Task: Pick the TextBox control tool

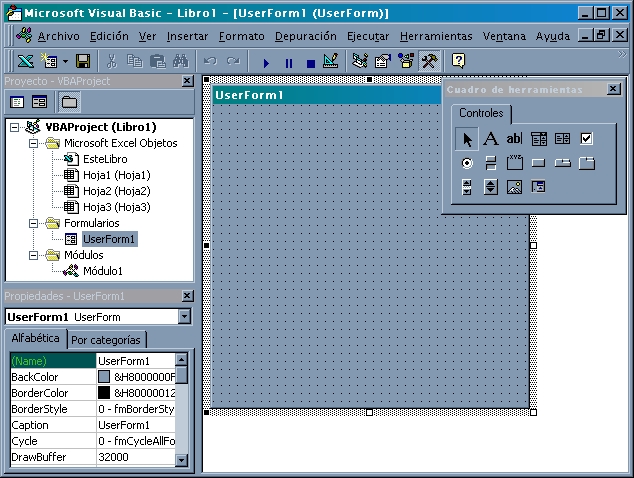Action: tap(514, 139)
